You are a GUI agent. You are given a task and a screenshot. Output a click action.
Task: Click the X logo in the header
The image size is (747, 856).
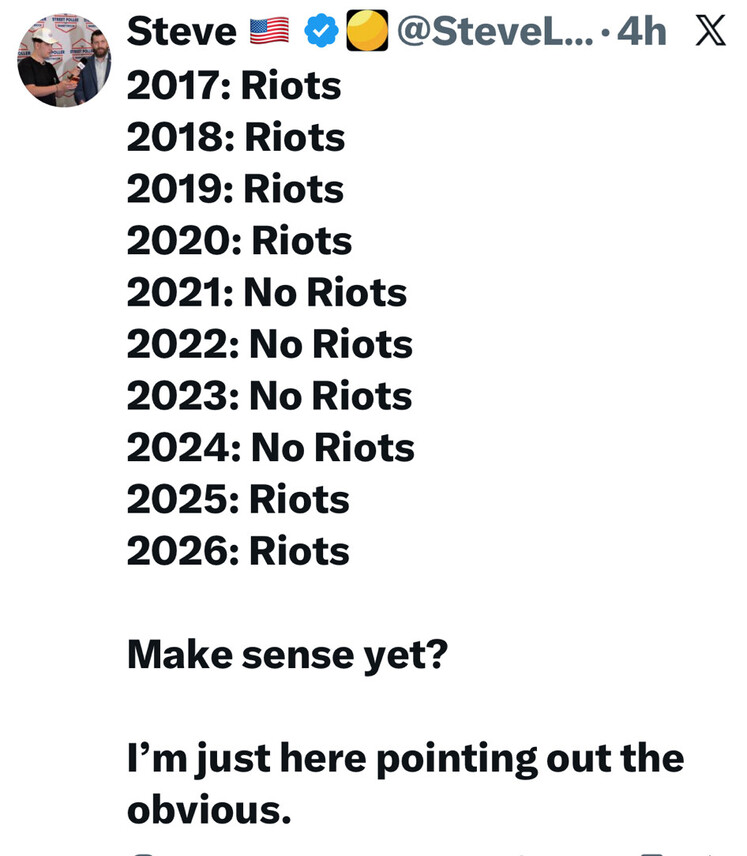tap(709, 33)
